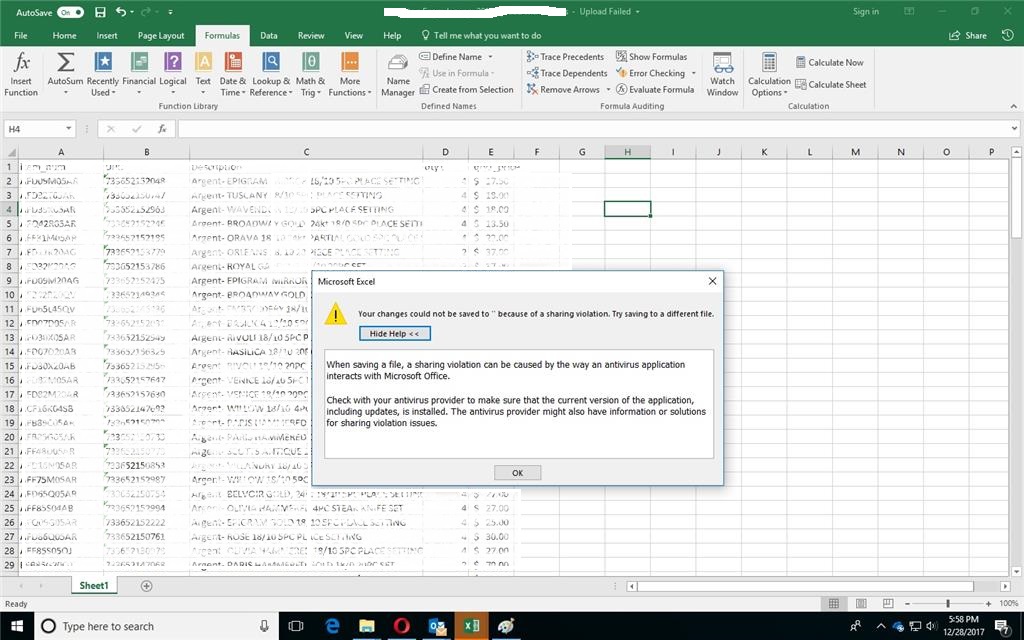Open the Calculation Options dropdown

[769, 74]
